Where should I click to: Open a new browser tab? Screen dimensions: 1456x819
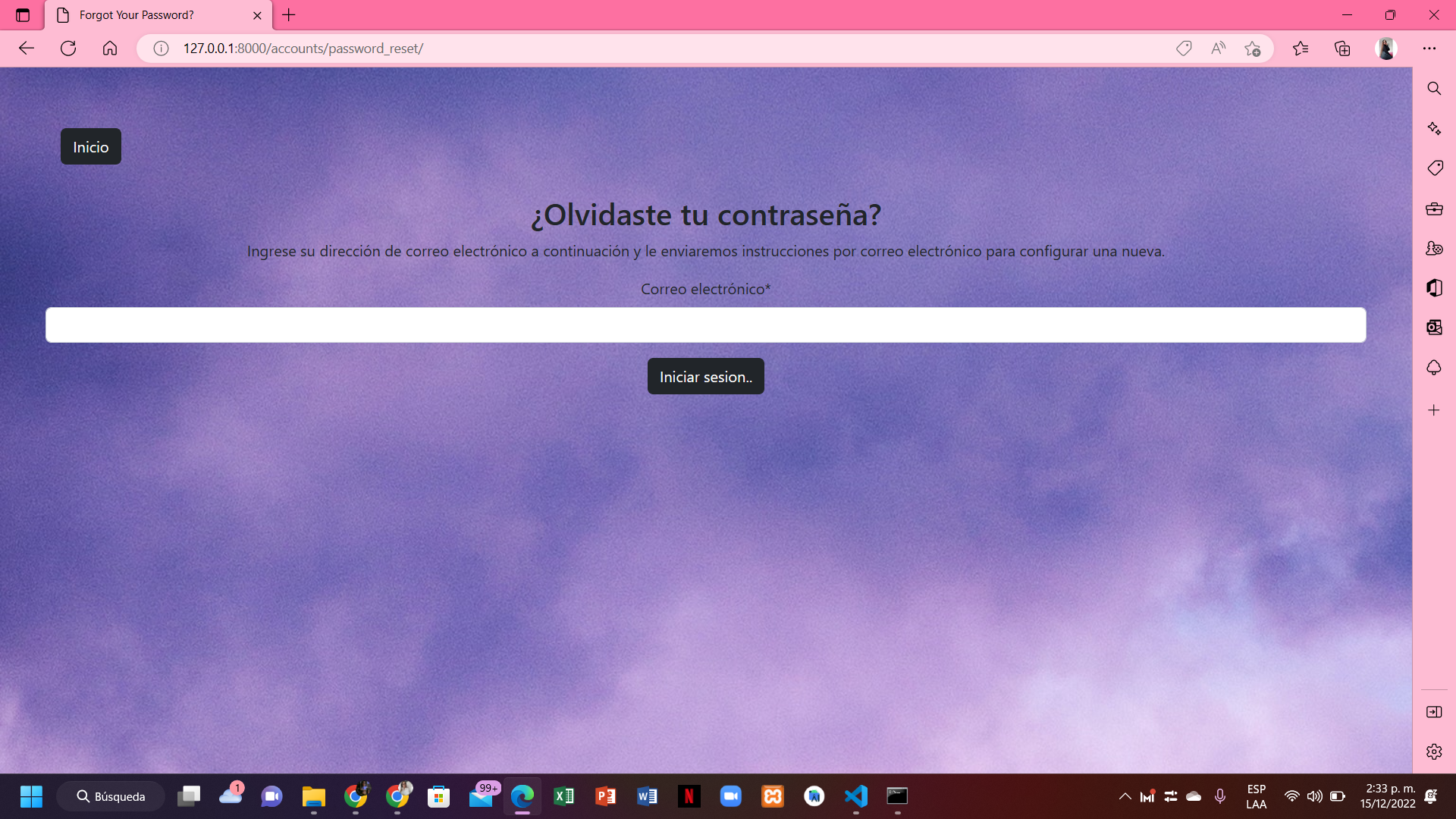tap(289, 15)
